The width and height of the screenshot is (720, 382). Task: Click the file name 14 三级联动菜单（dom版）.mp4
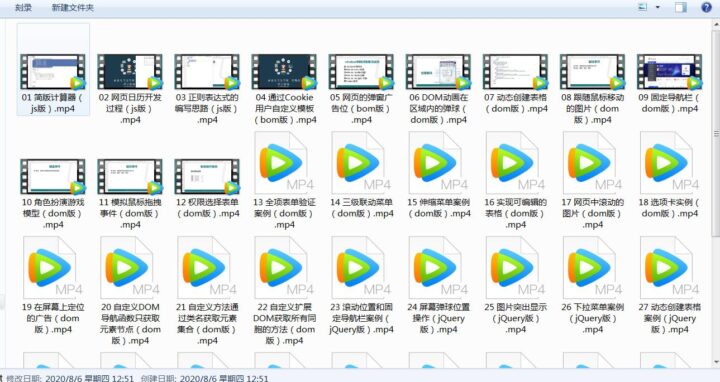pos(361,208)
